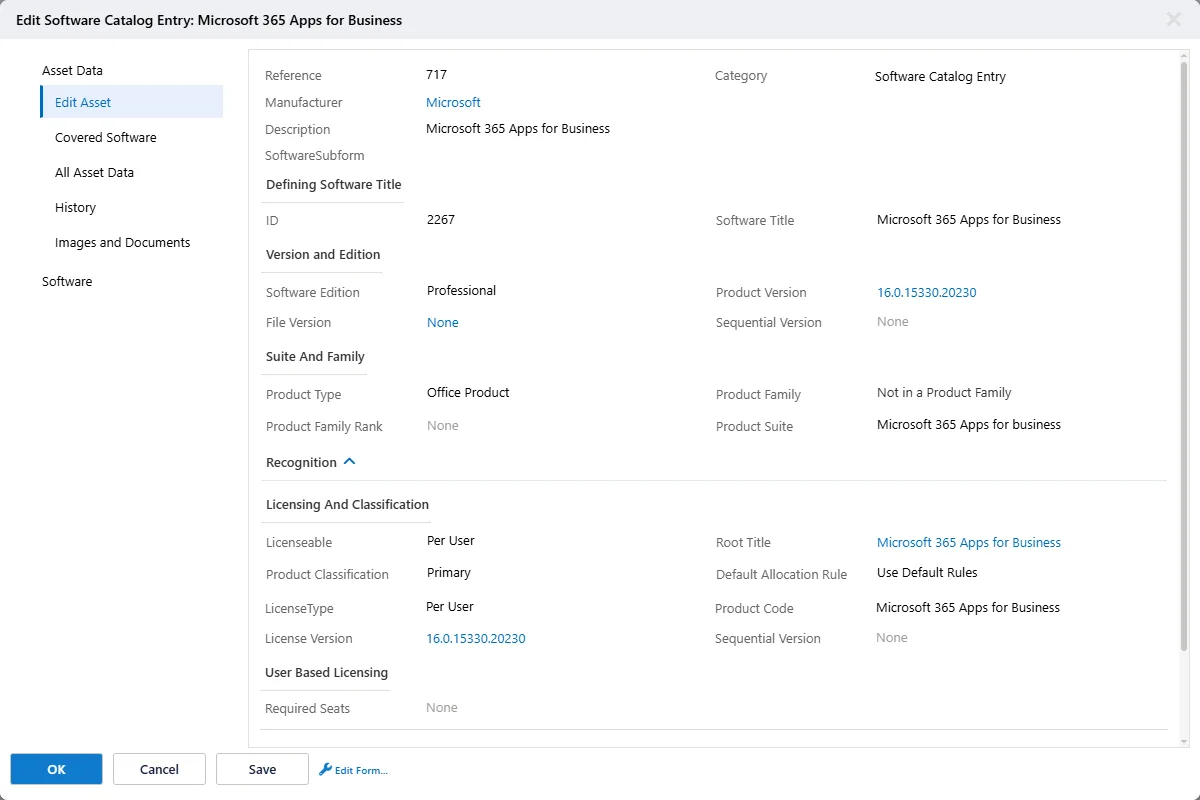Close the Edit Software Catalog Entry dialog
The width and height of the screenshot is (1200, 800).
(1174, 19)
